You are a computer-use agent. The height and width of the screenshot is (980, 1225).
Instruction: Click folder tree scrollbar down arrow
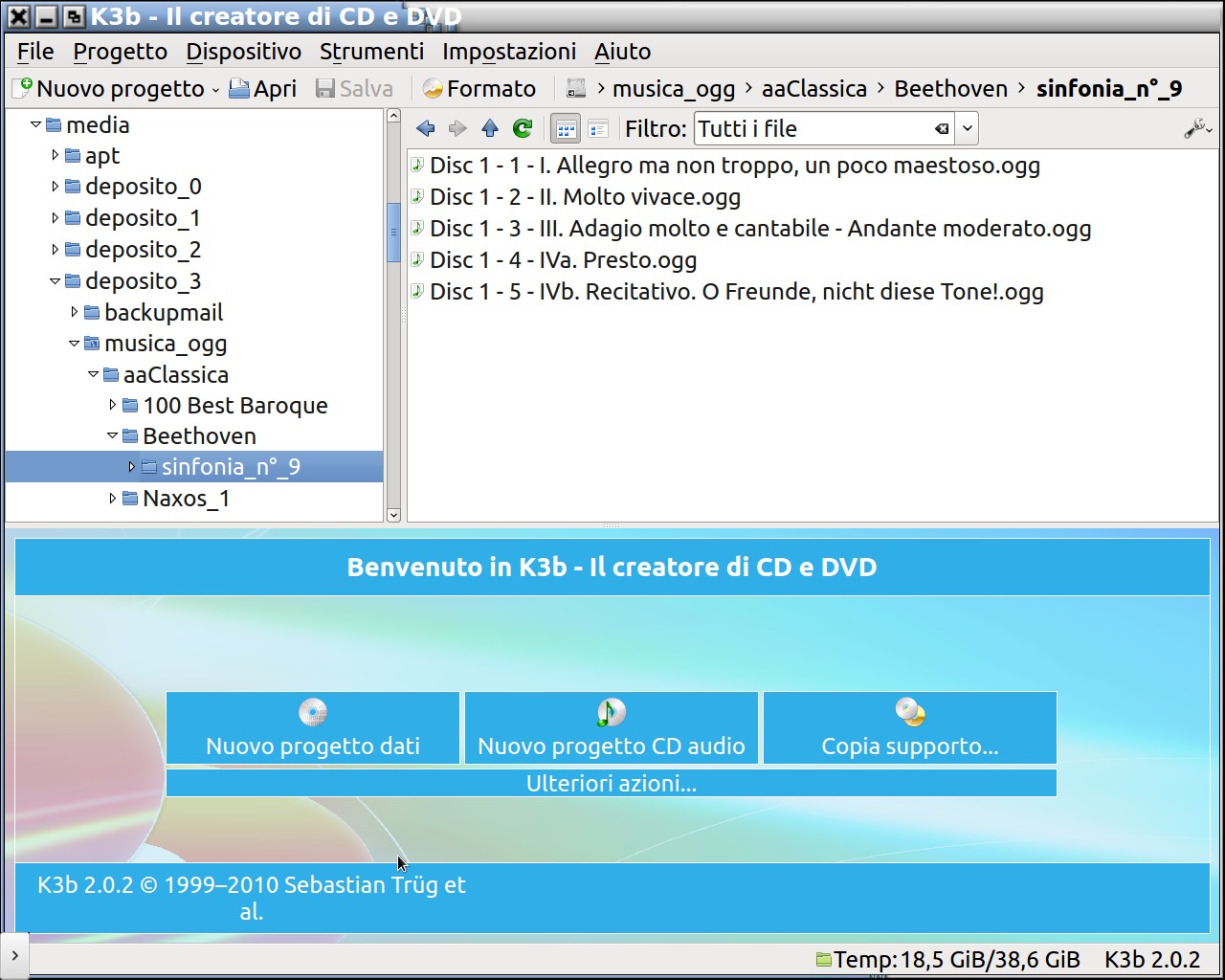pyautogui.click(x=393, y=515)
